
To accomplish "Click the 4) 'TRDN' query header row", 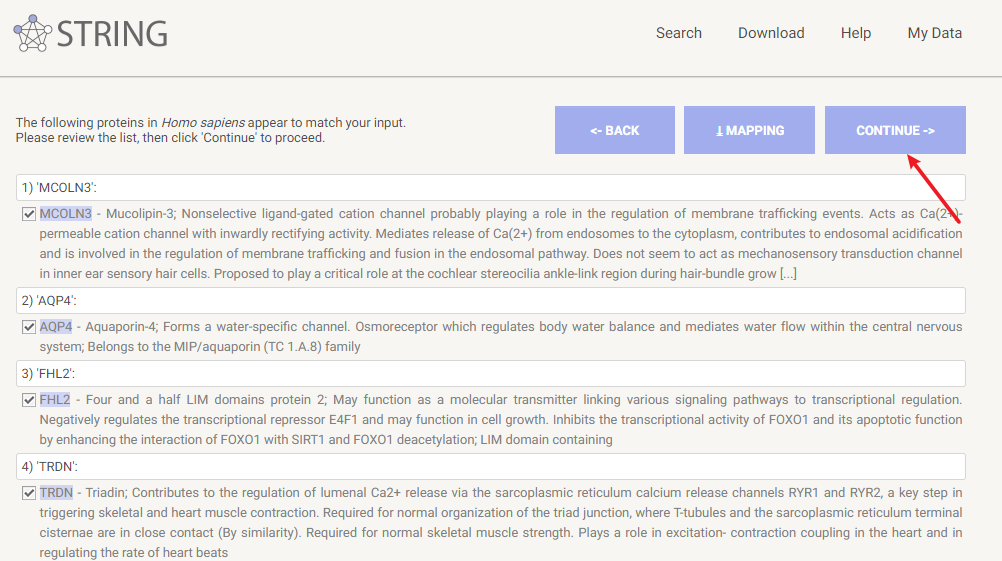I will [x=490, y=466].
